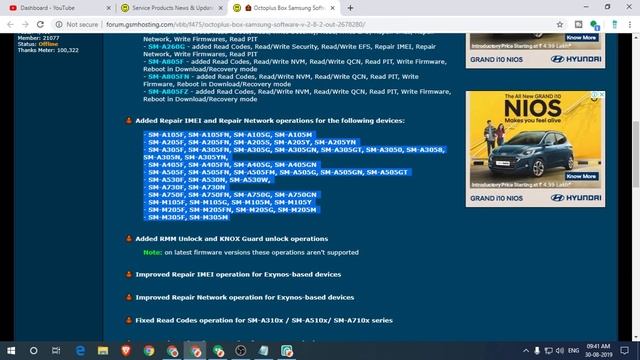Screen dimensions: 640x360
Task: Click the page vertical scrollbar thumb
Action: click(636, 155)
